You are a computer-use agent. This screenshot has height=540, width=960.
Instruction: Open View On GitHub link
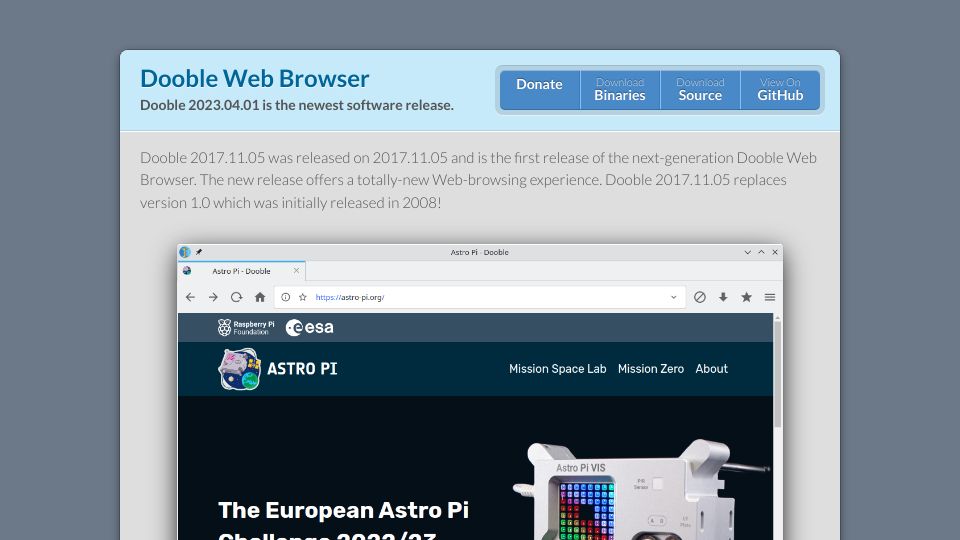pos(780,90)
